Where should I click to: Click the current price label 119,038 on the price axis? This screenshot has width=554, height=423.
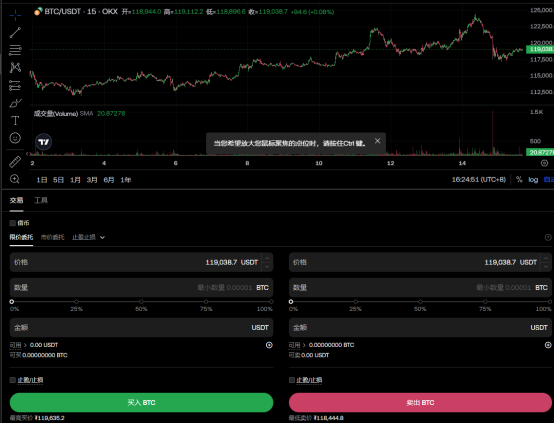[540, 49]
